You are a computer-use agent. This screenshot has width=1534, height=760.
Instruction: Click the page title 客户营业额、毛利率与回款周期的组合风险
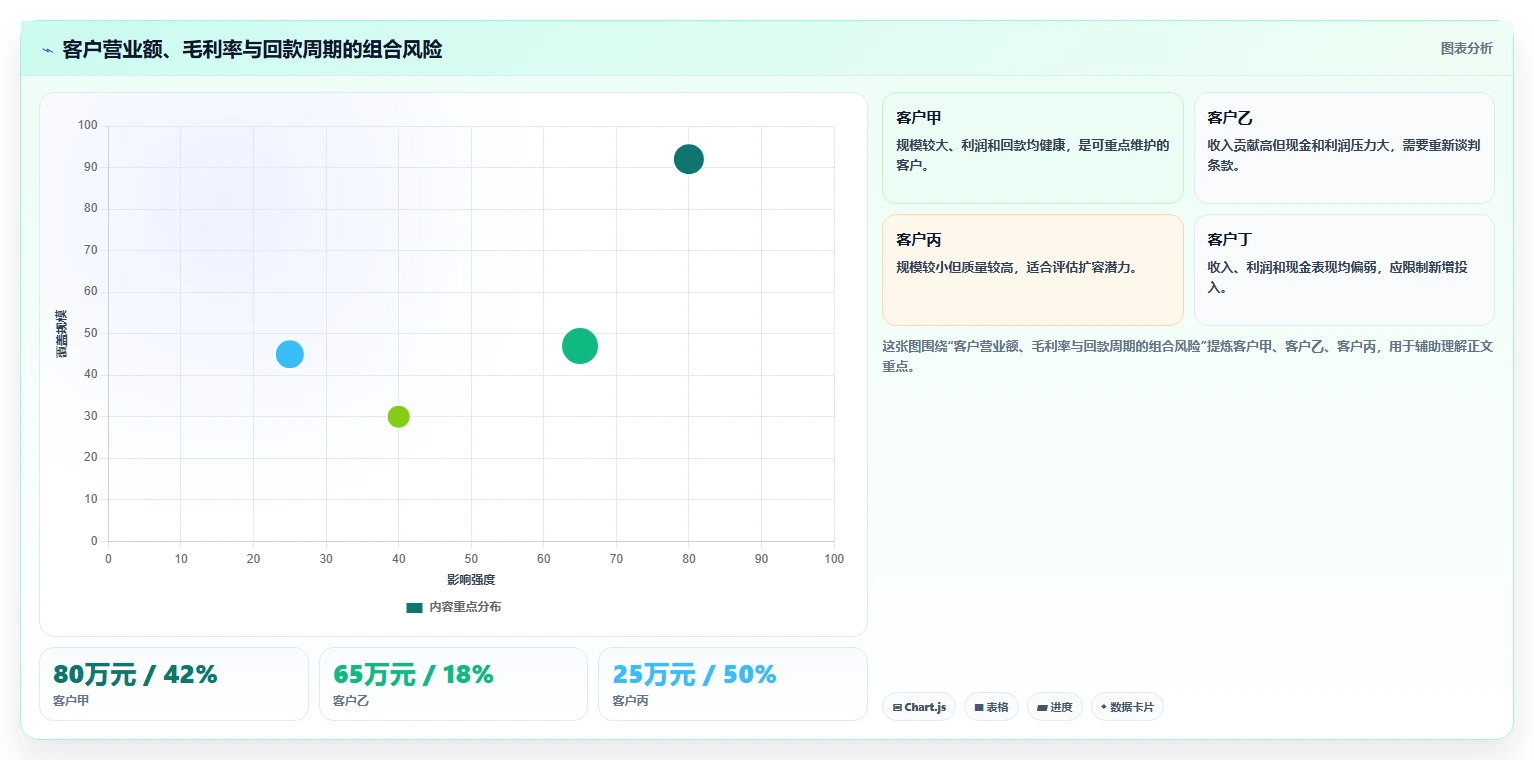tap(252, 49)
